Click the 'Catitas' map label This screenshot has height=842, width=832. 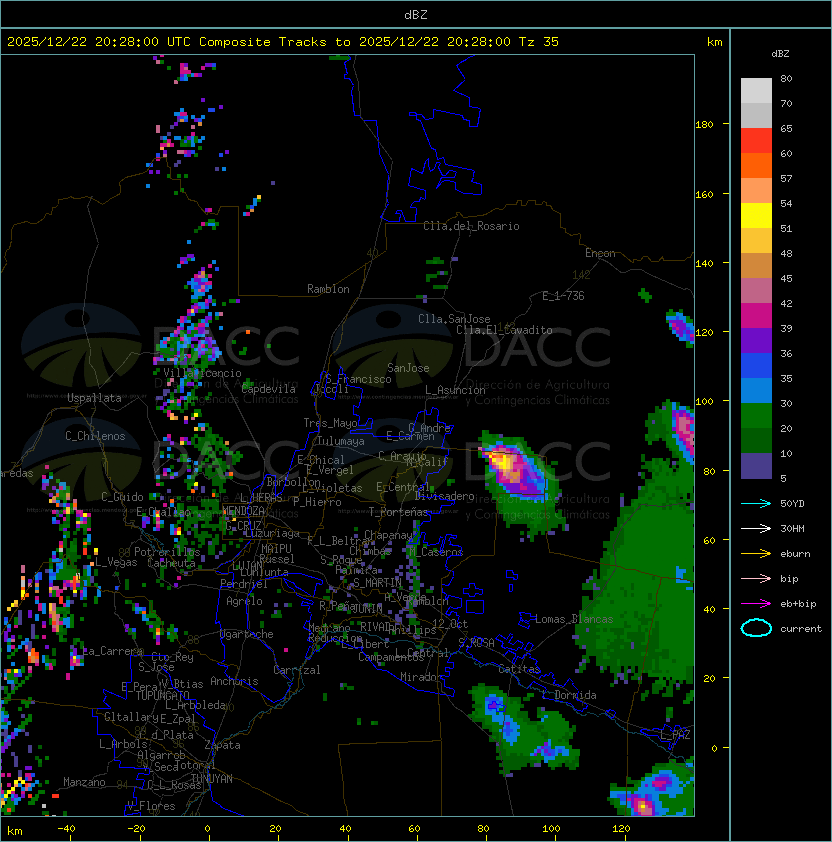[519, 669]
